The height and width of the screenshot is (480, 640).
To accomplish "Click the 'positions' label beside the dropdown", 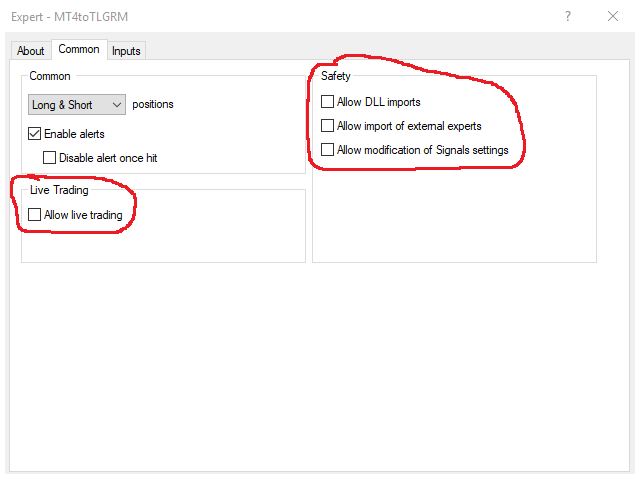I will point(152,104).
